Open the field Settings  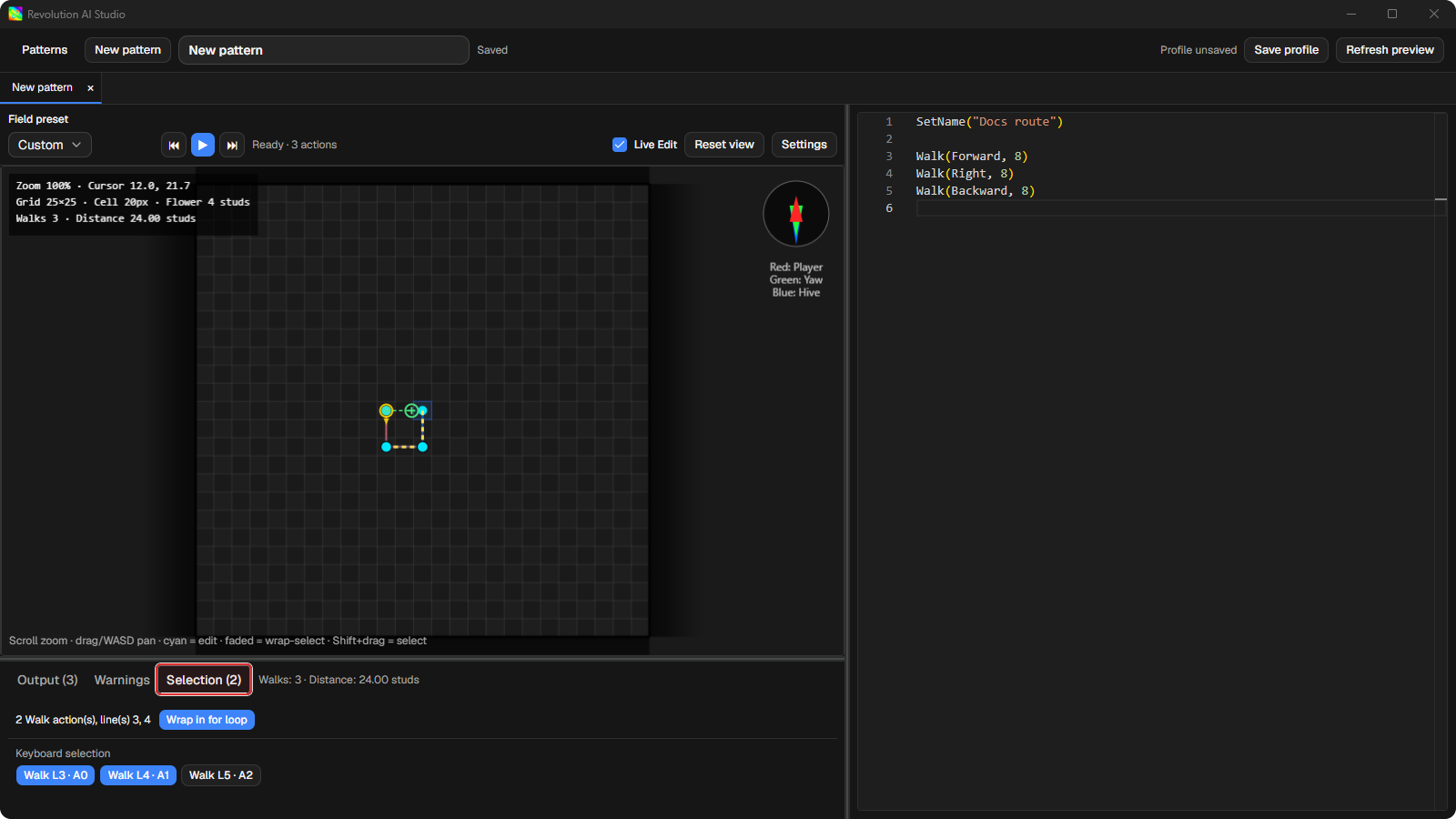point(804,145)
